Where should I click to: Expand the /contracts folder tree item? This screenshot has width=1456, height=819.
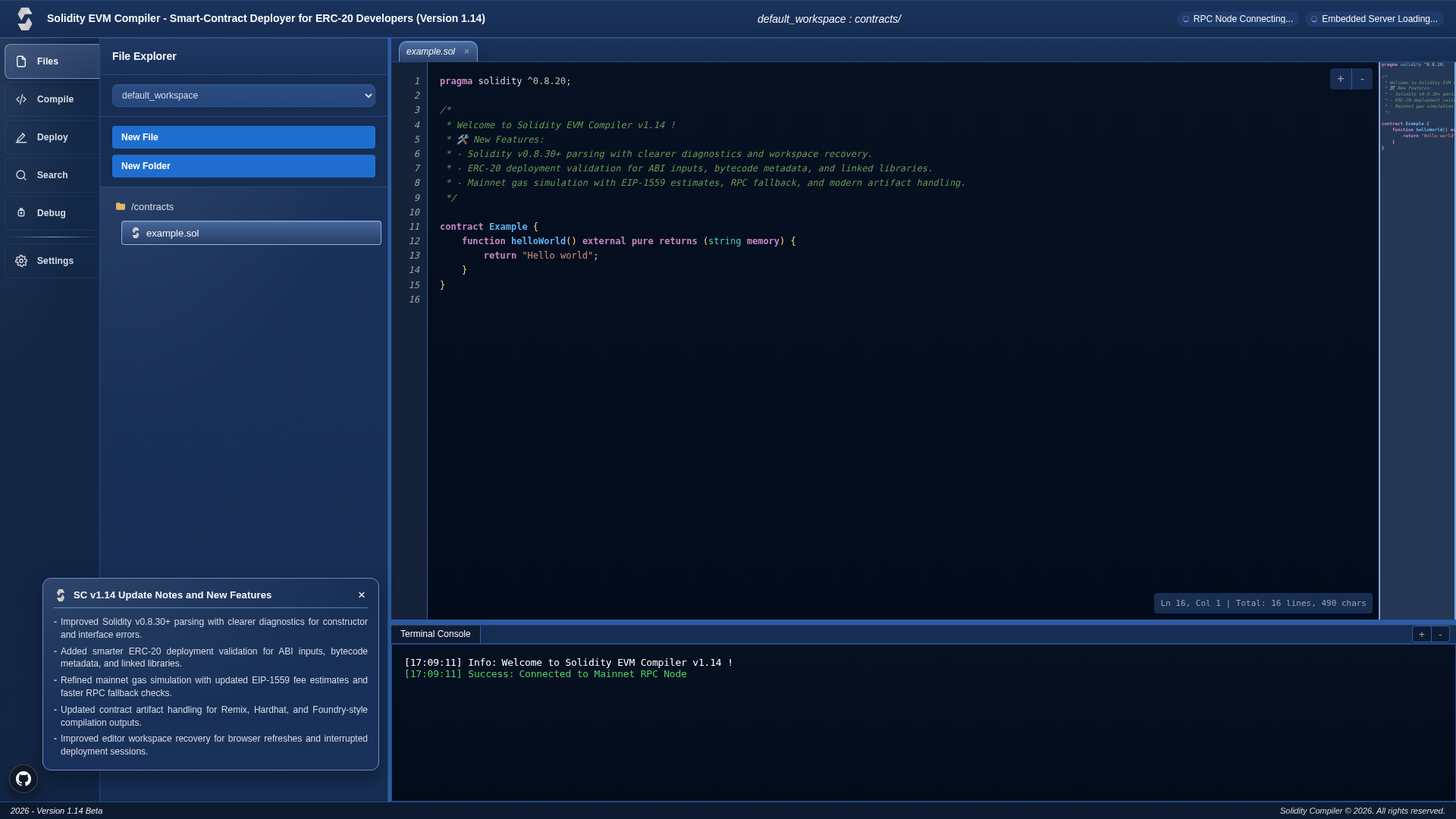[x=152, y=207]
